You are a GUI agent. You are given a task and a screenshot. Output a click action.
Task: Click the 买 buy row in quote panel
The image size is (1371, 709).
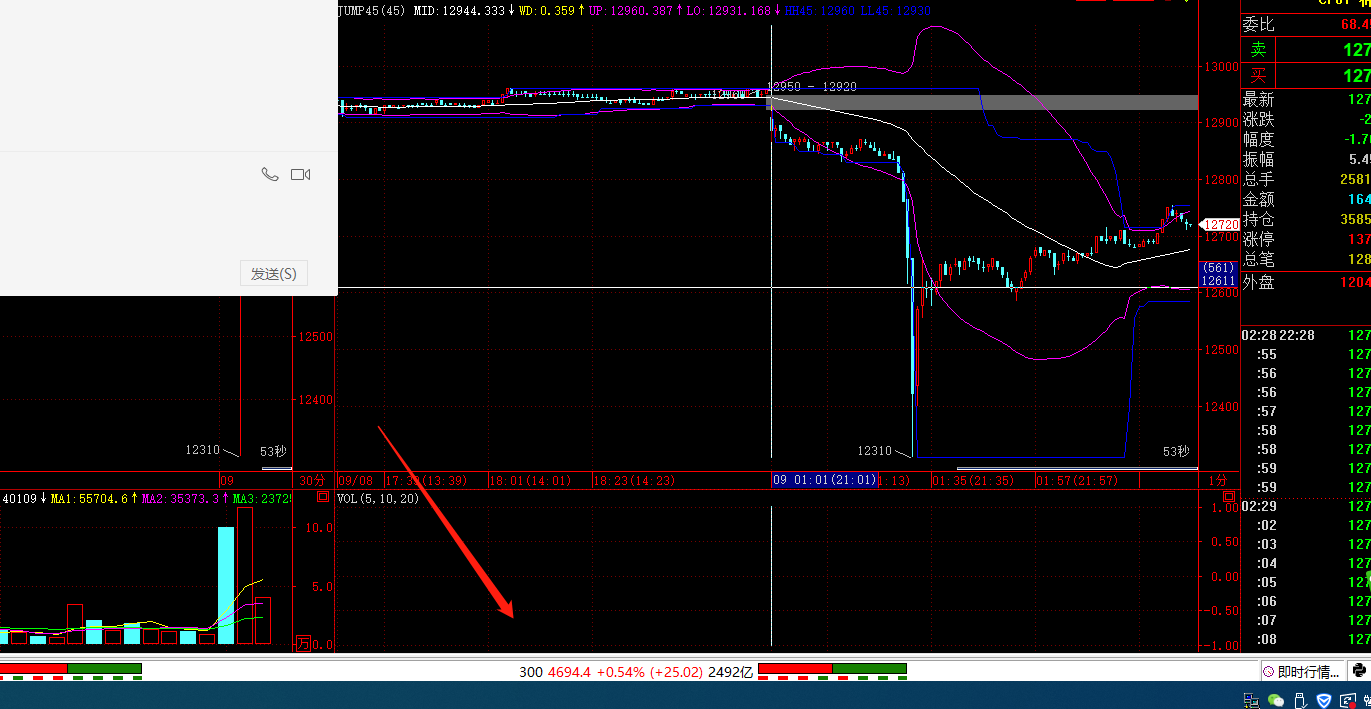[1306, 76]
